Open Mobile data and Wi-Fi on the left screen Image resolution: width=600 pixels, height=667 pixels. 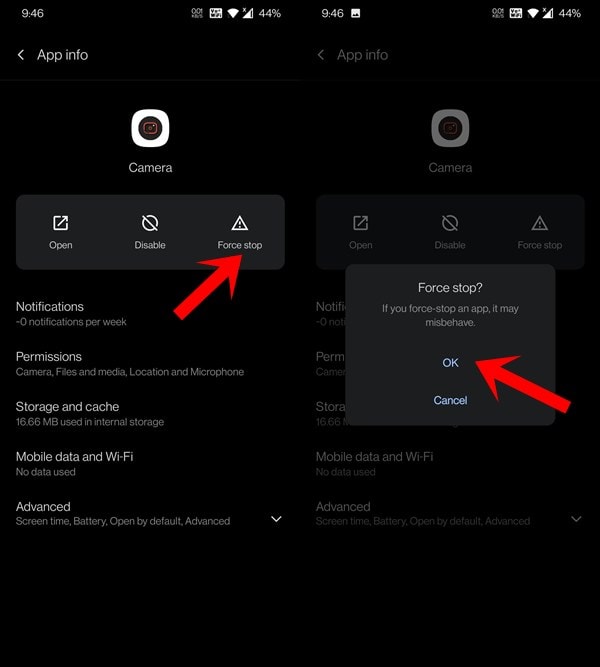[150, 464]
